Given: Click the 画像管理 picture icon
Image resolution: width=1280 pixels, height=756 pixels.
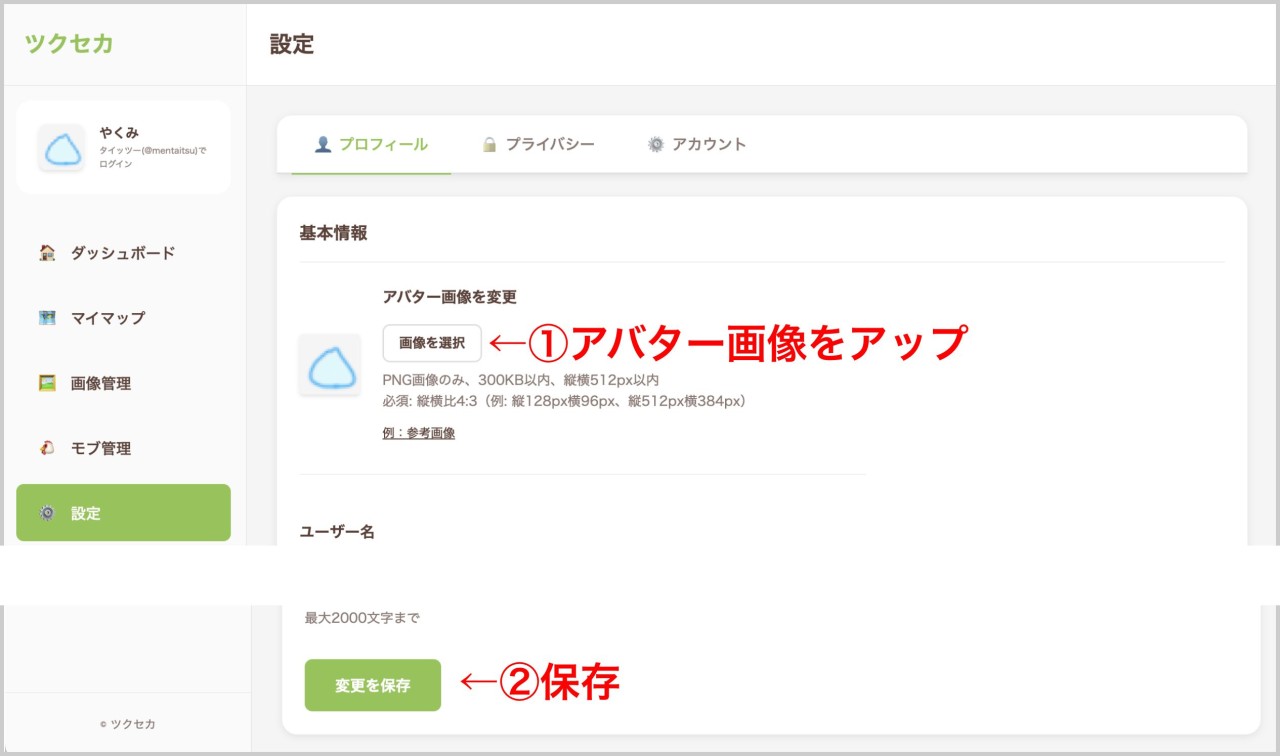Looking at the screenshot, I should (x=47, y=383).
